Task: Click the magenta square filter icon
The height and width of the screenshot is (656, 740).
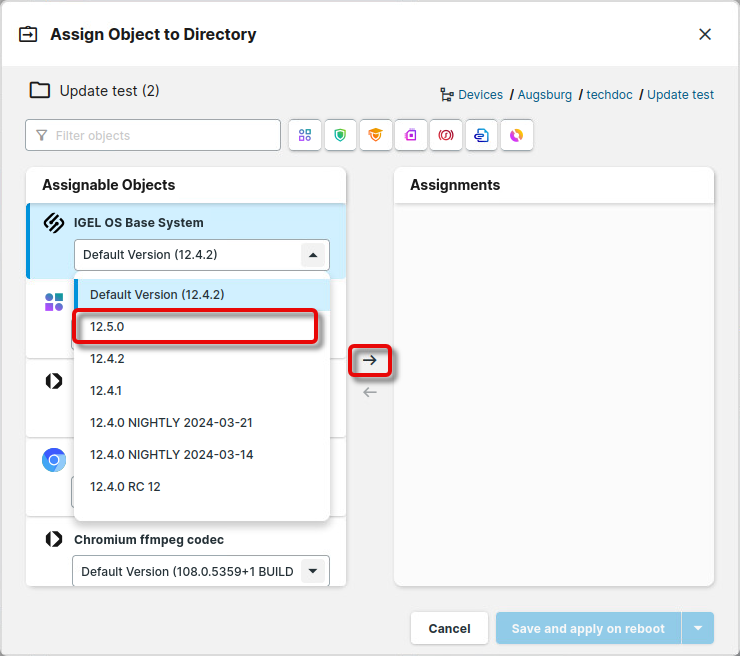Action: [x=411, y=135]
